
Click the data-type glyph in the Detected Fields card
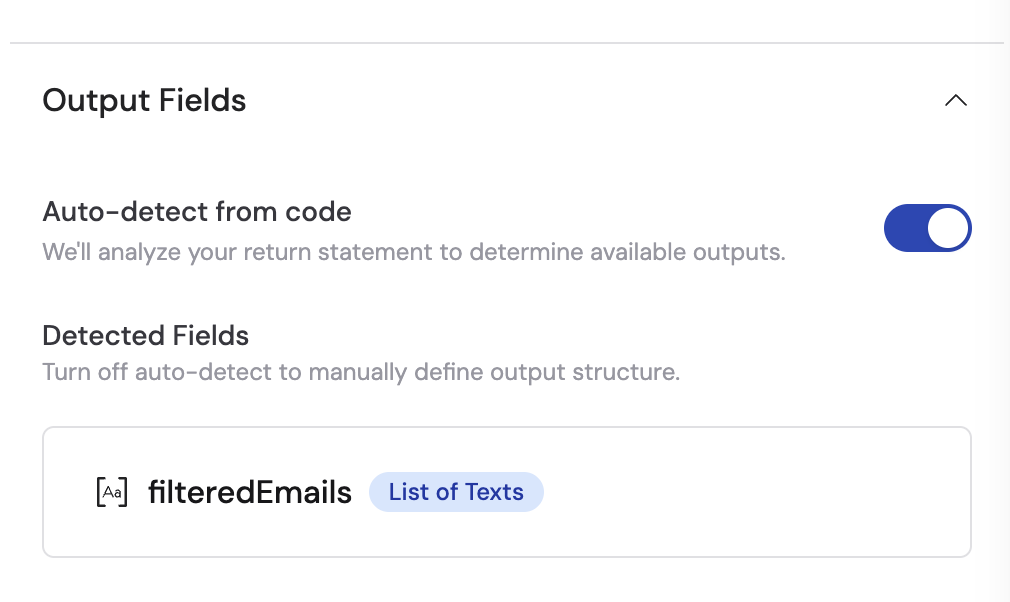pyautogui.click(x=110, y=491)
